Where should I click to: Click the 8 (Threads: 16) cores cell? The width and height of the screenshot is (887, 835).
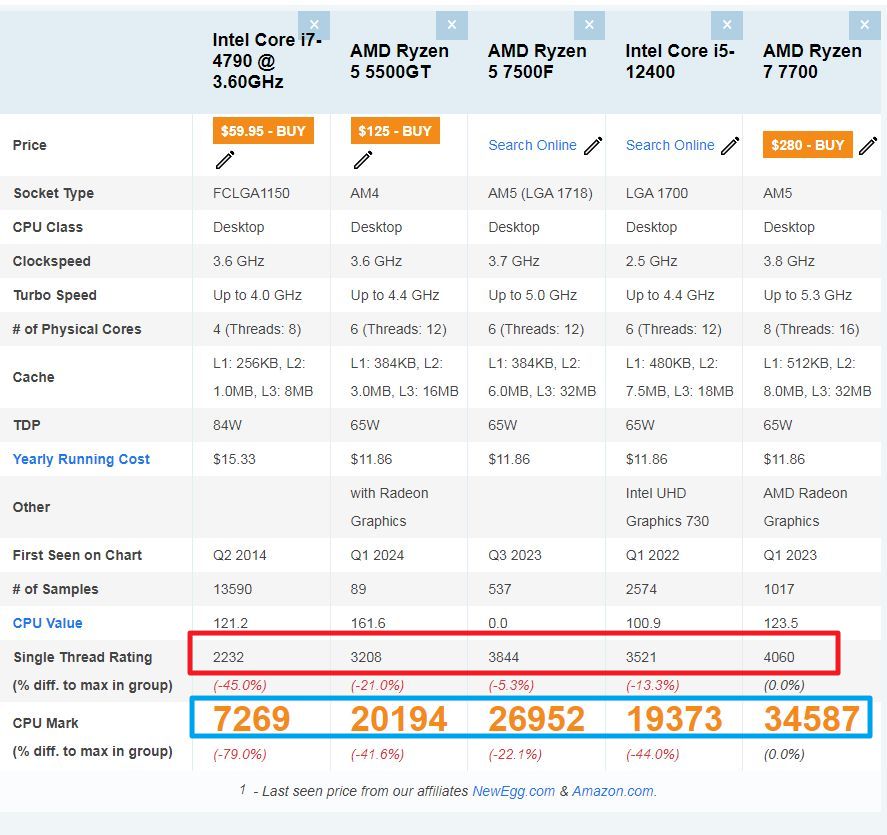(811, 329)
